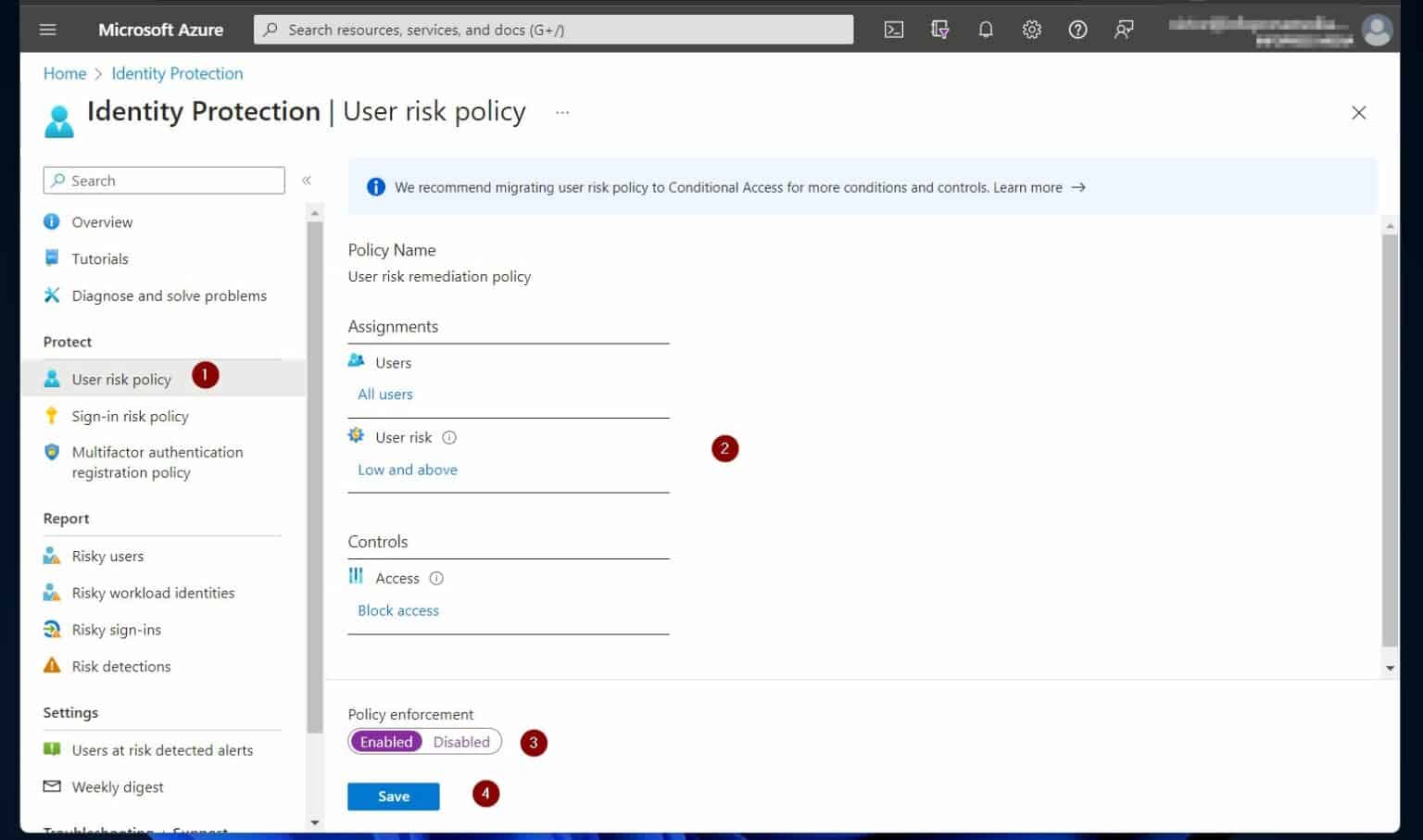
Task: Open the All users assignment
Action: click(385, 395)
